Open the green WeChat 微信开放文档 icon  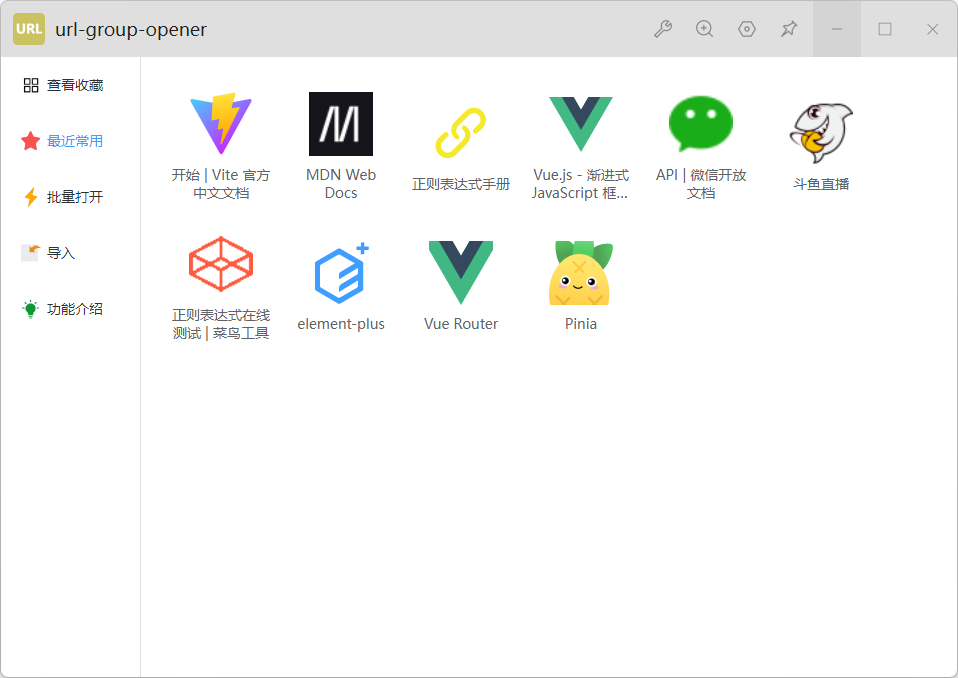(701, 124)
